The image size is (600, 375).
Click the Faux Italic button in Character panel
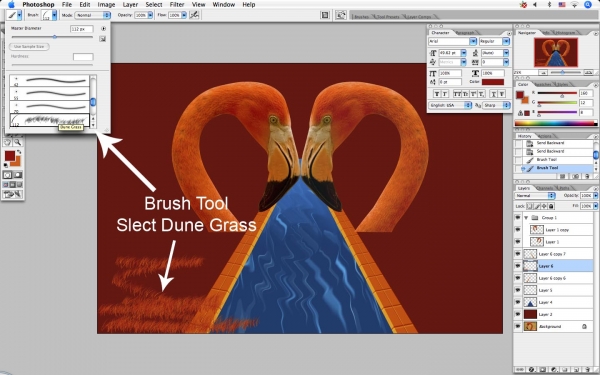pyautogui.click(x=445, y=93)
